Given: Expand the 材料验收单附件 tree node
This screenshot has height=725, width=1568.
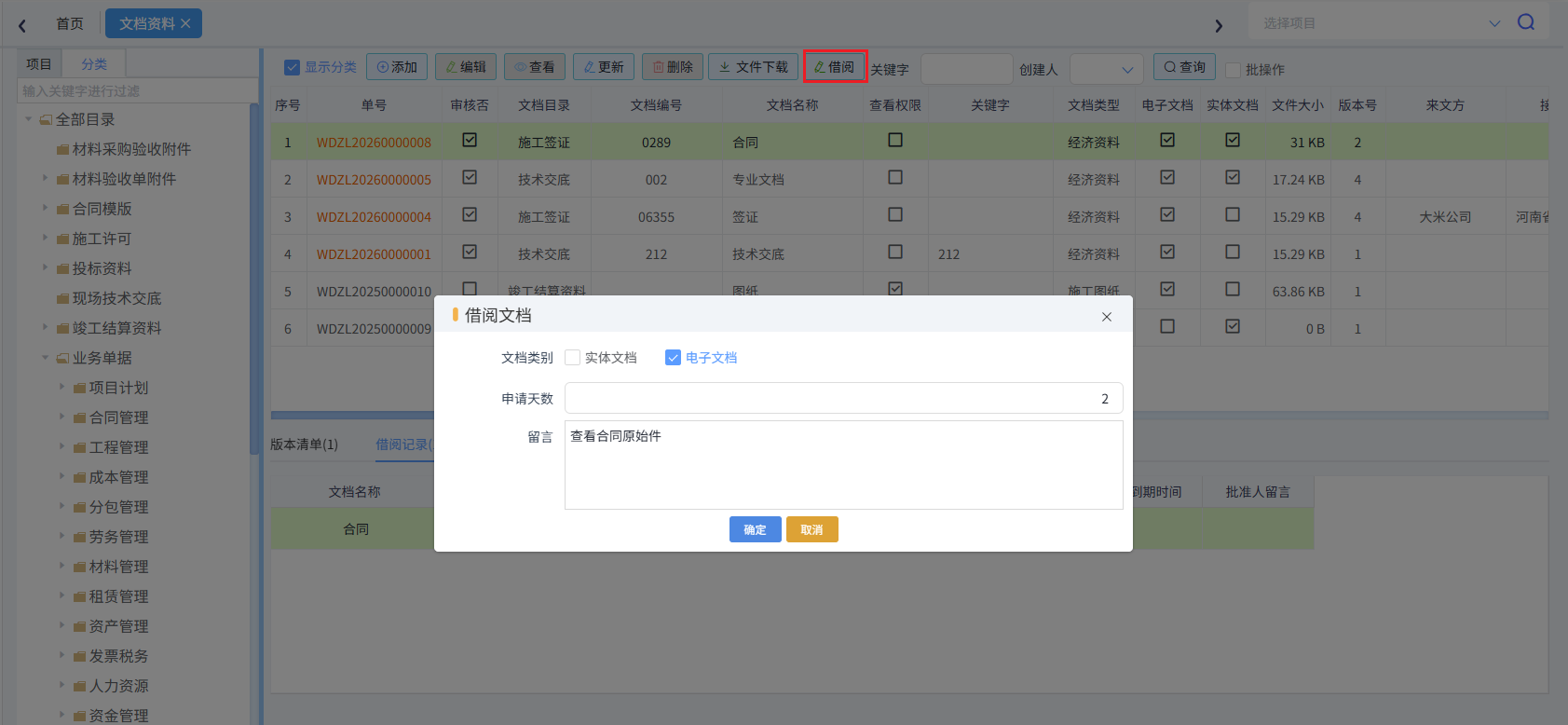Looking at the screenshot, I should (x=45, y=179).
